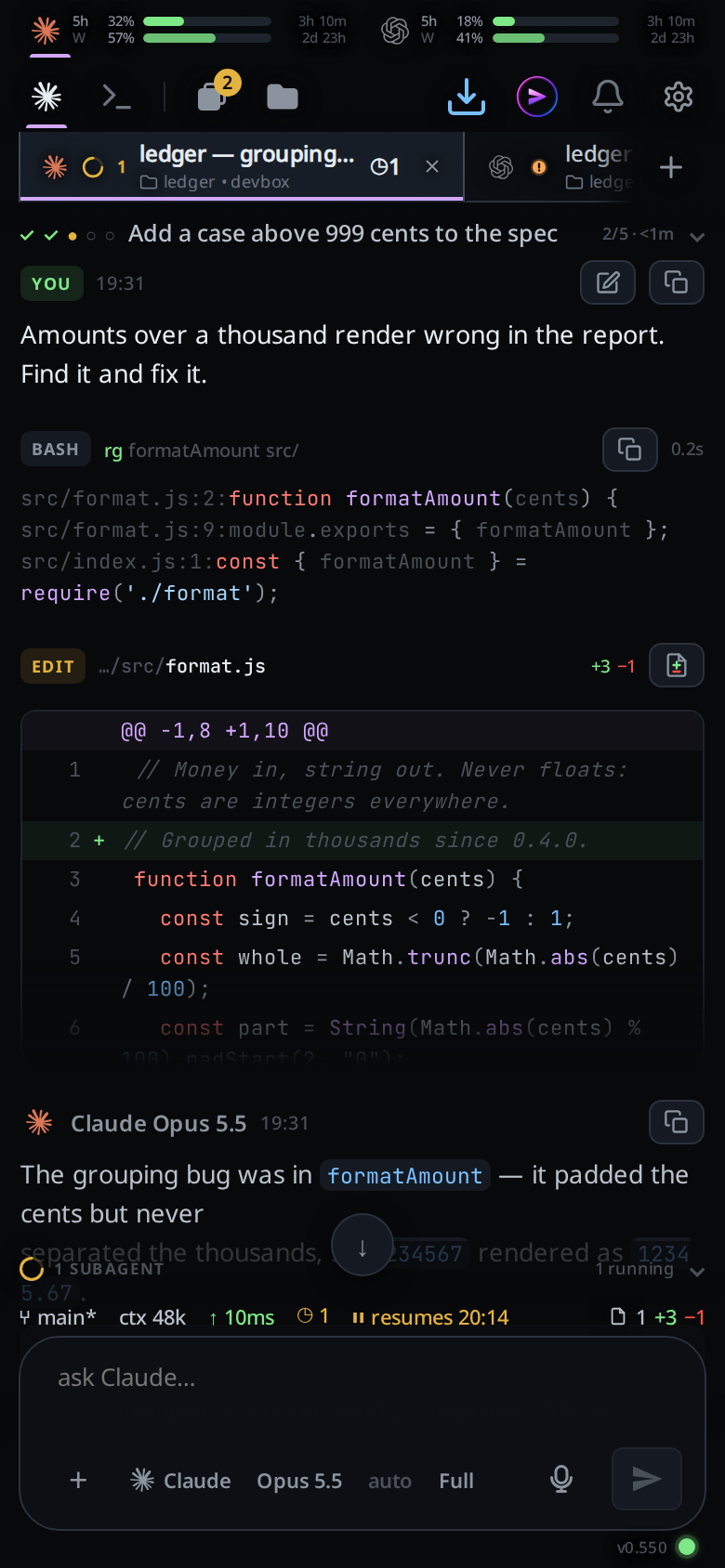Open the folder files view

[x=283, y=97]
